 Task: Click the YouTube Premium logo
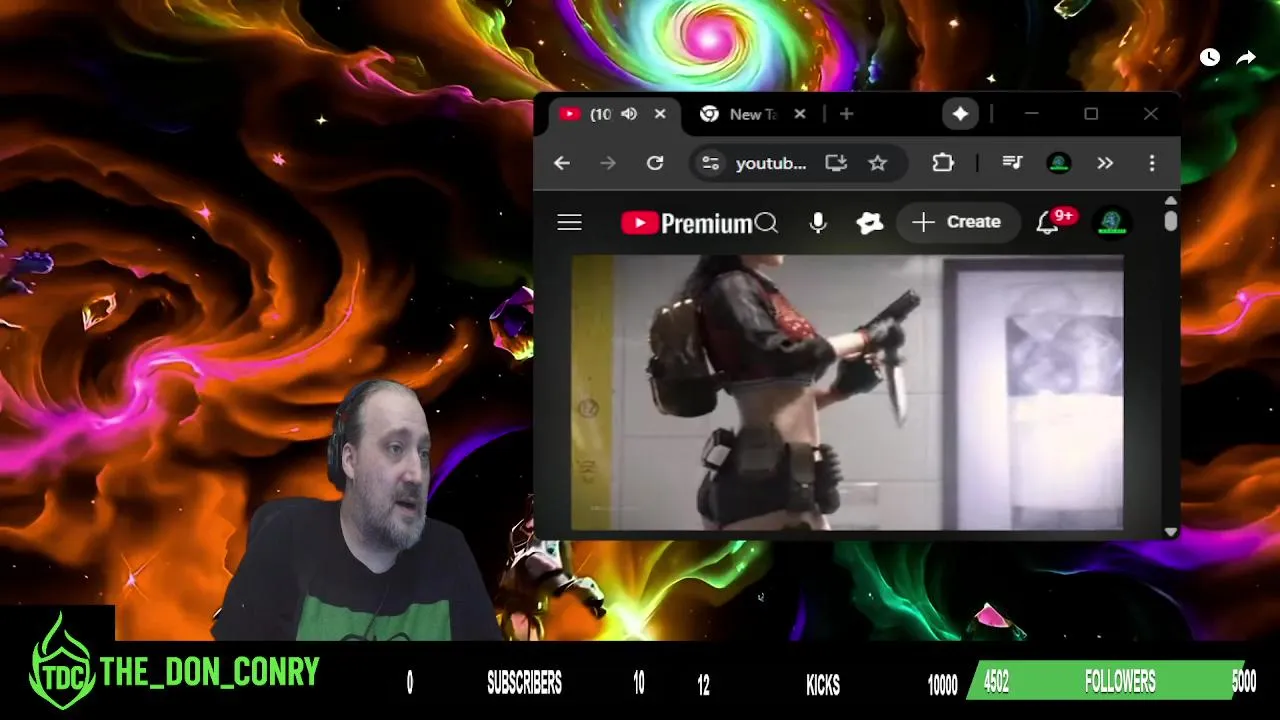pyautogui.click(x=686, y=223)
